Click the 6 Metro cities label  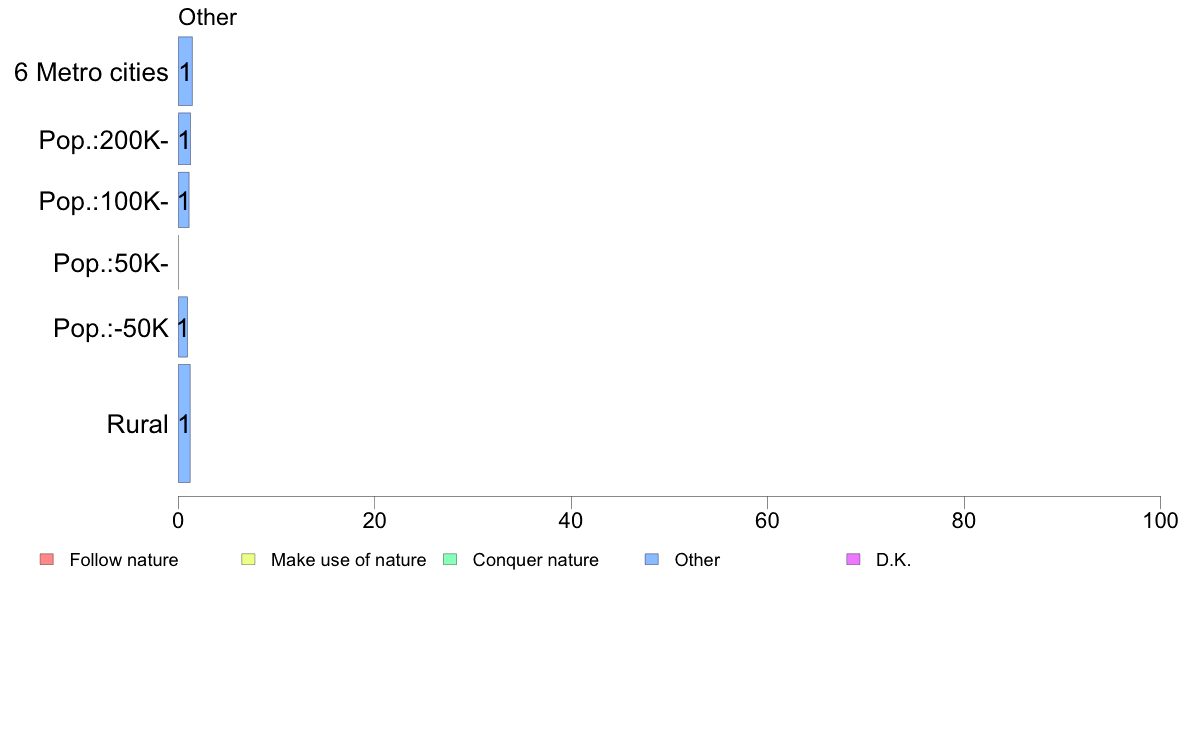pos(91,72)
